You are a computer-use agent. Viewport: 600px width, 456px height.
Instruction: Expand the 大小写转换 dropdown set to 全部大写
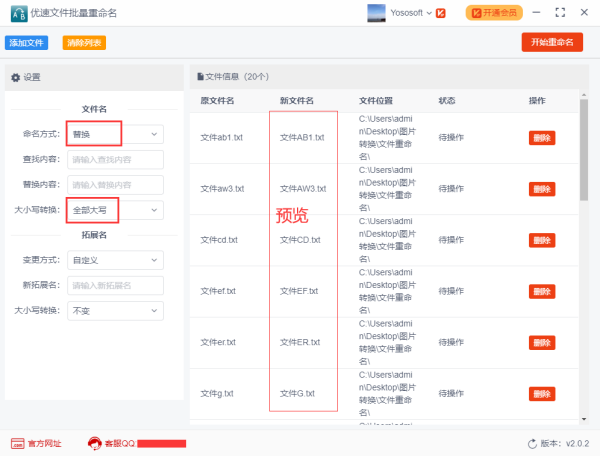114,210
